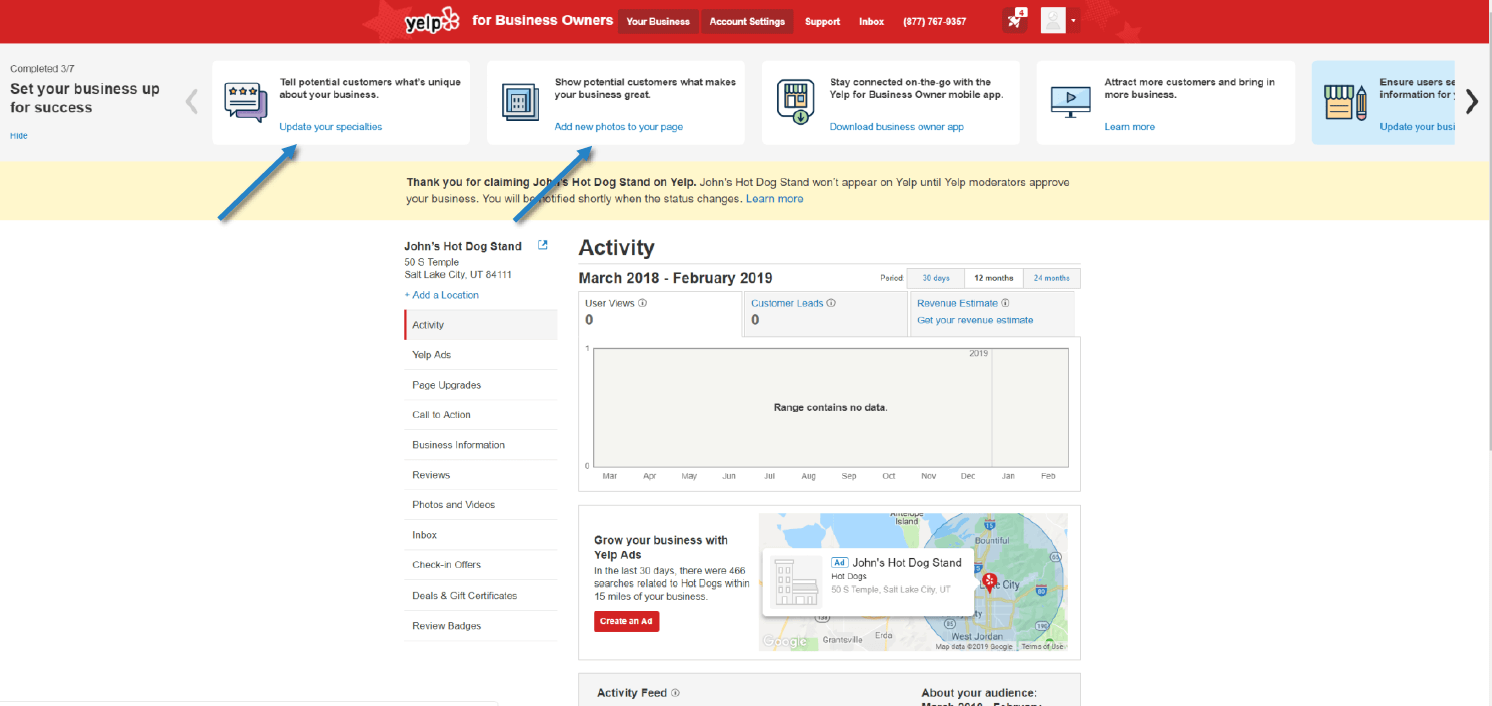1492x706 pixels.
Task: Open Your Business in top navigation
Action: tap(658, 21)
